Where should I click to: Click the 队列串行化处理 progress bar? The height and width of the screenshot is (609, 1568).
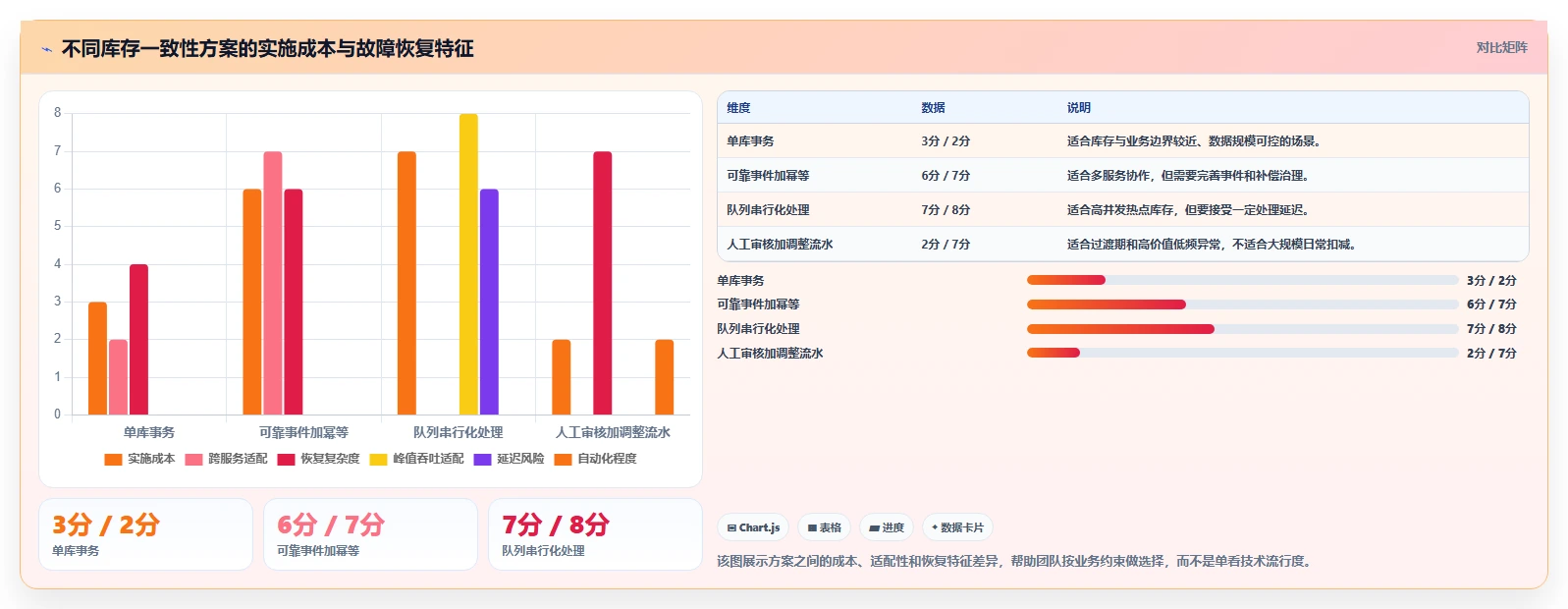pos(1242,329)
